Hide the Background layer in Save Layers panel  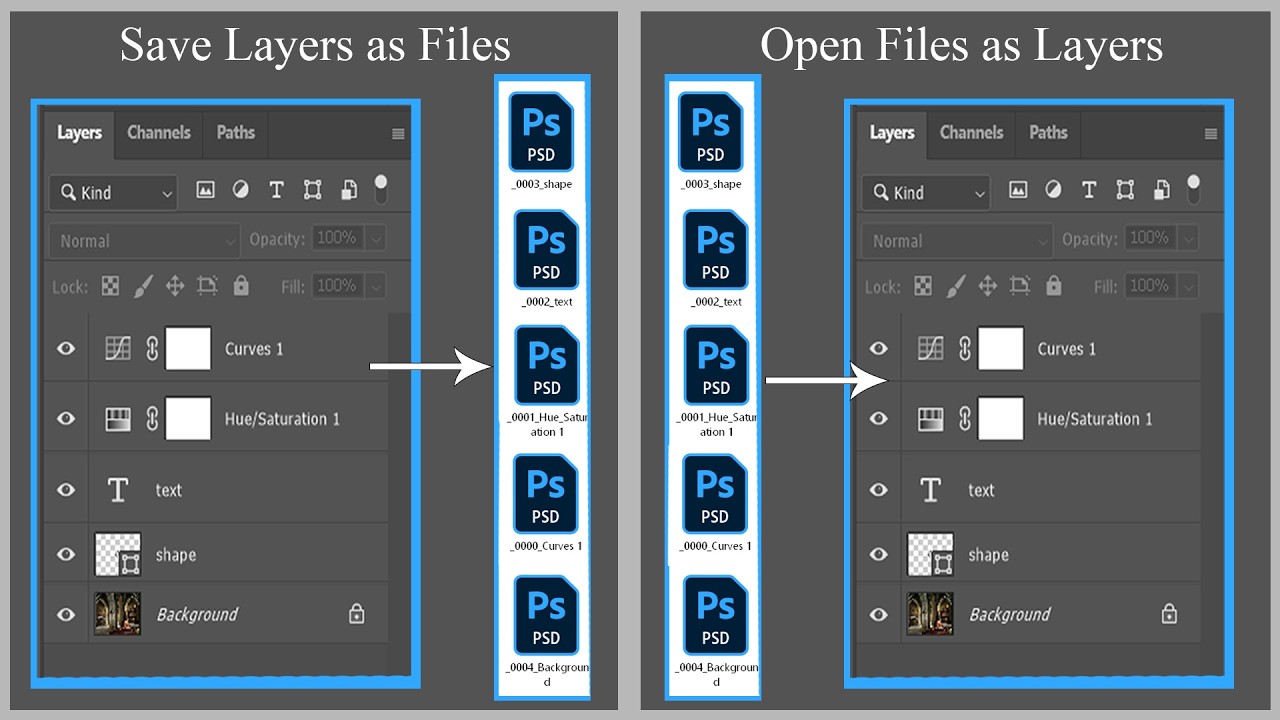(66, 614)
